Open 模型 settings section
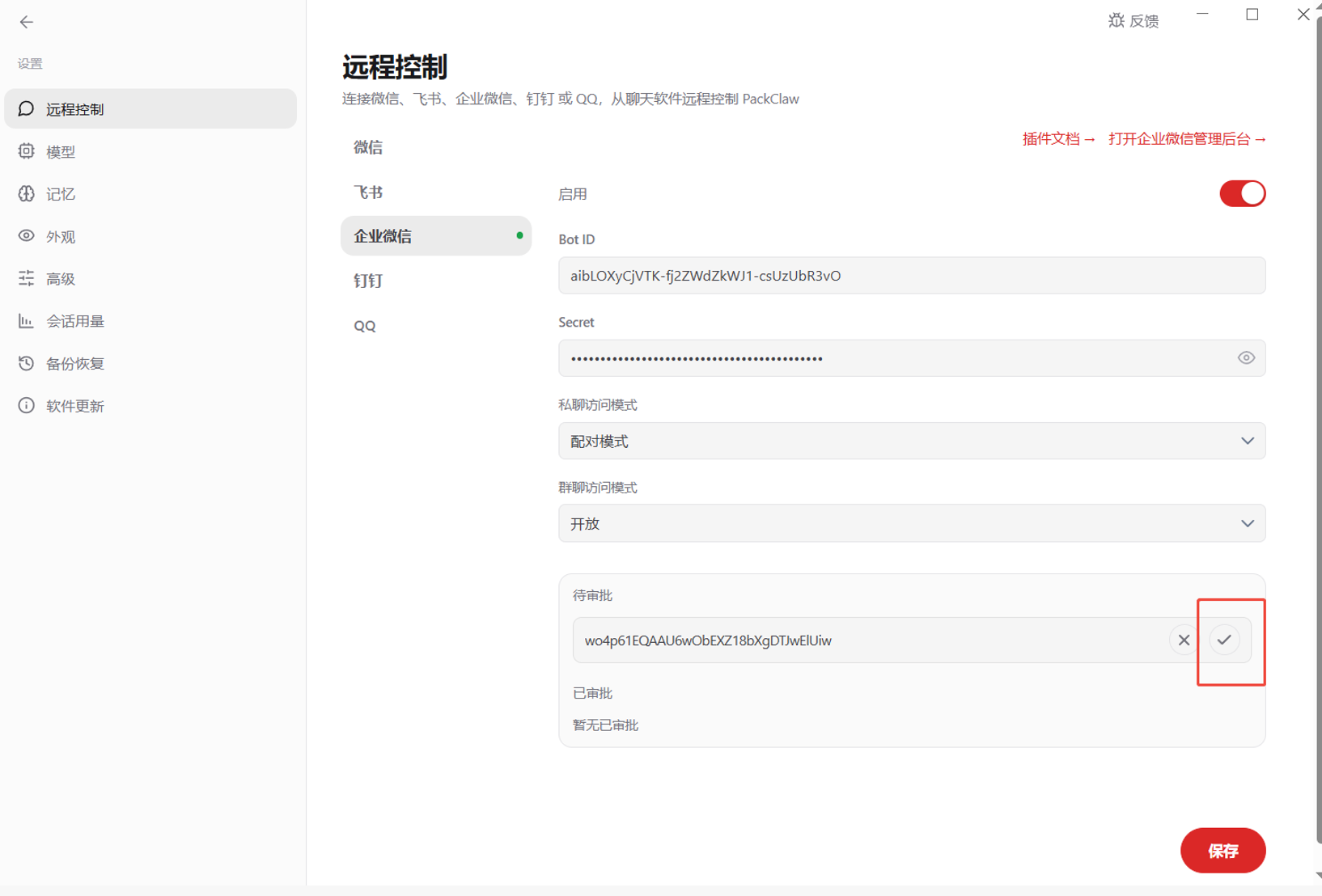The height and width of the screenshot is (896, 1322). (x=150, y=151)
